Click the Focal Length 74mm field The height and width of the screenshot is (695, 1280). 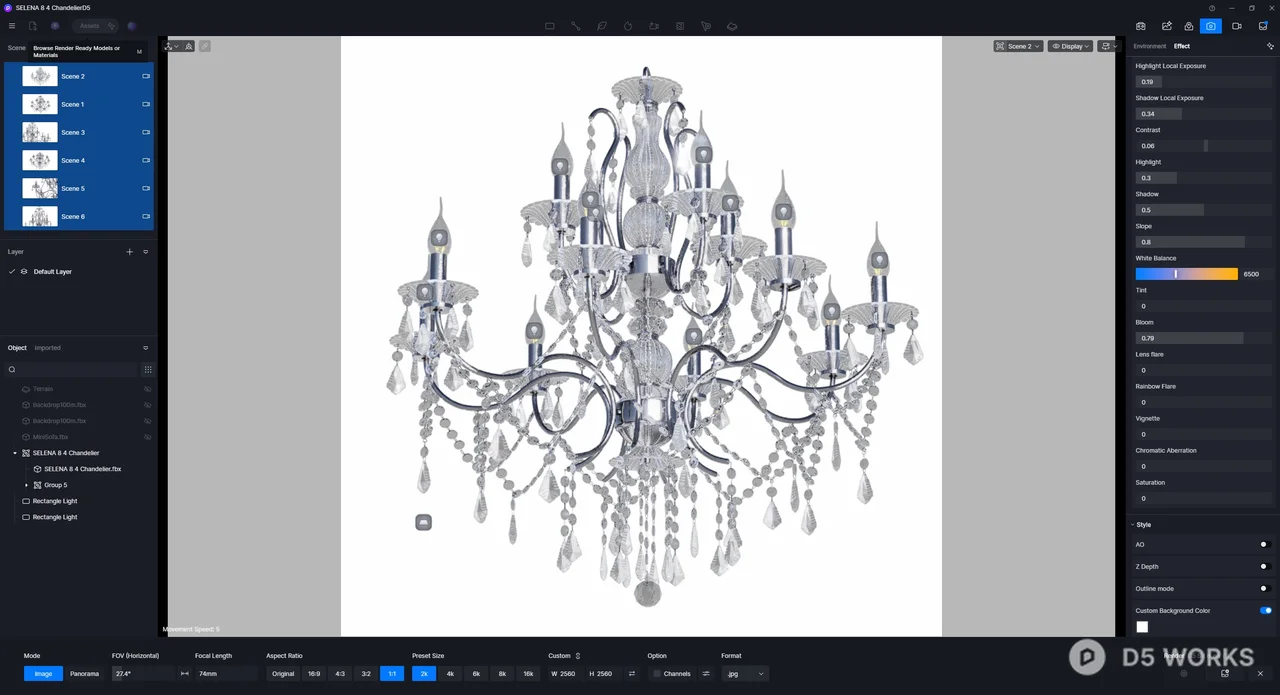pyautogui.click(x=226, y=674)
